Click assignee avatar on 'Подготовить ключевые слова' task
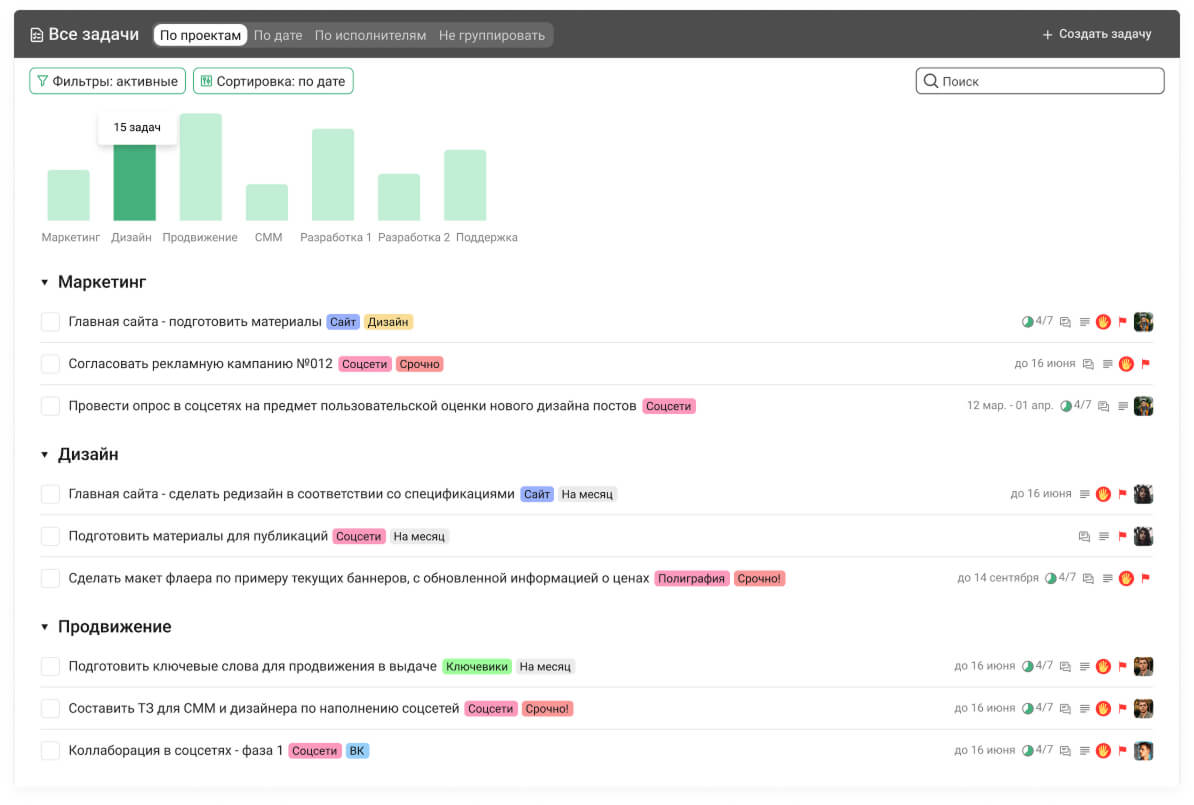Screen dimensions: 1194x805 (x=1143, y=666)
